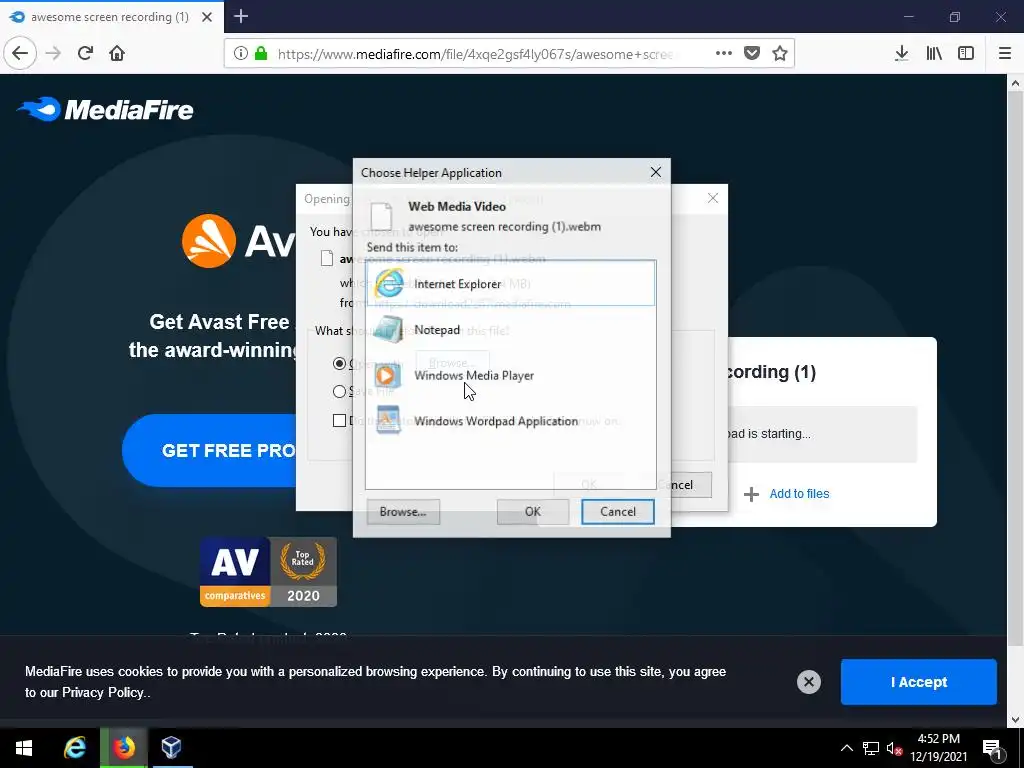Click the Avast orange logo
This screenshot has width=1024, height=768.
209,241
